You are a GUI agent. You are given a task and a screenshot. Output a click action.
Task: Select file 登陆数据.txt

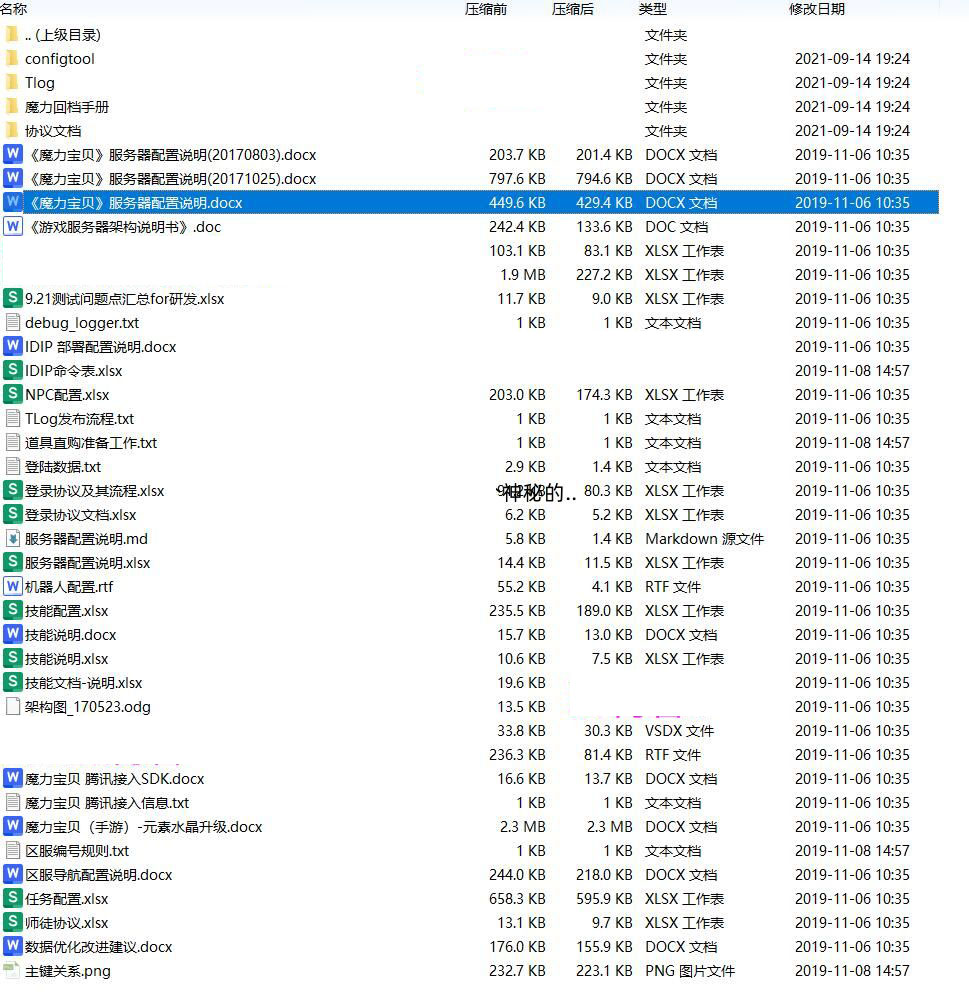coord(63,466)
